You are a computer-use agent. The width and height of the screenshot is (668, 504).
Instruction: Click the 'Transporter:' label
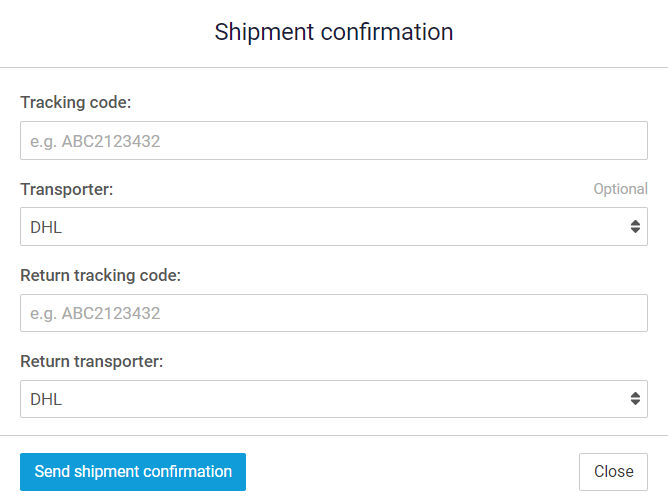click(67, 189)
